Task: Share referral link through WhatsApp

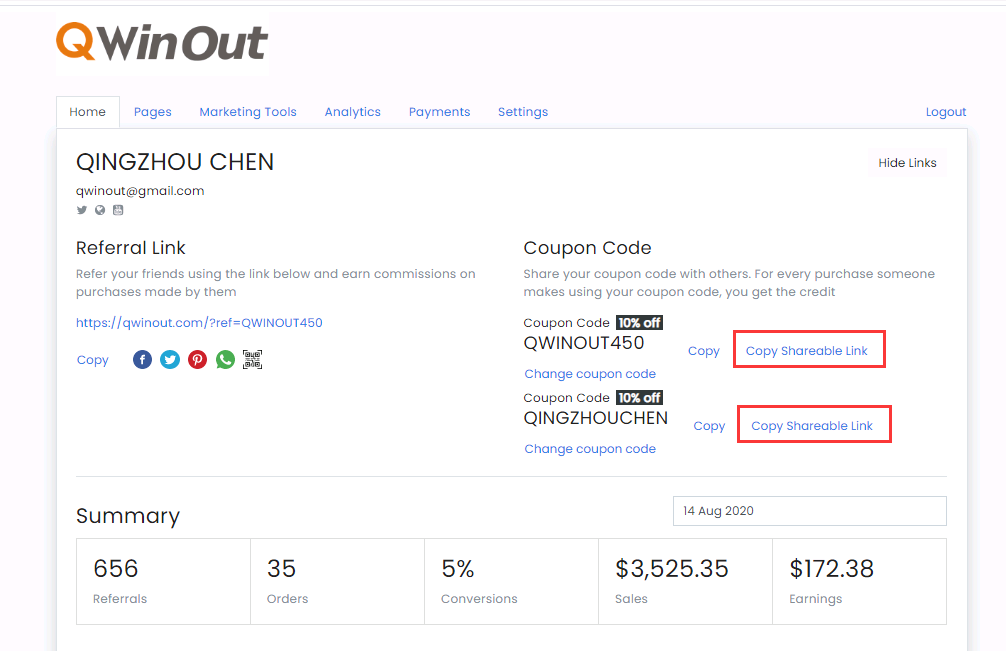Action: [x=225, y=360]
